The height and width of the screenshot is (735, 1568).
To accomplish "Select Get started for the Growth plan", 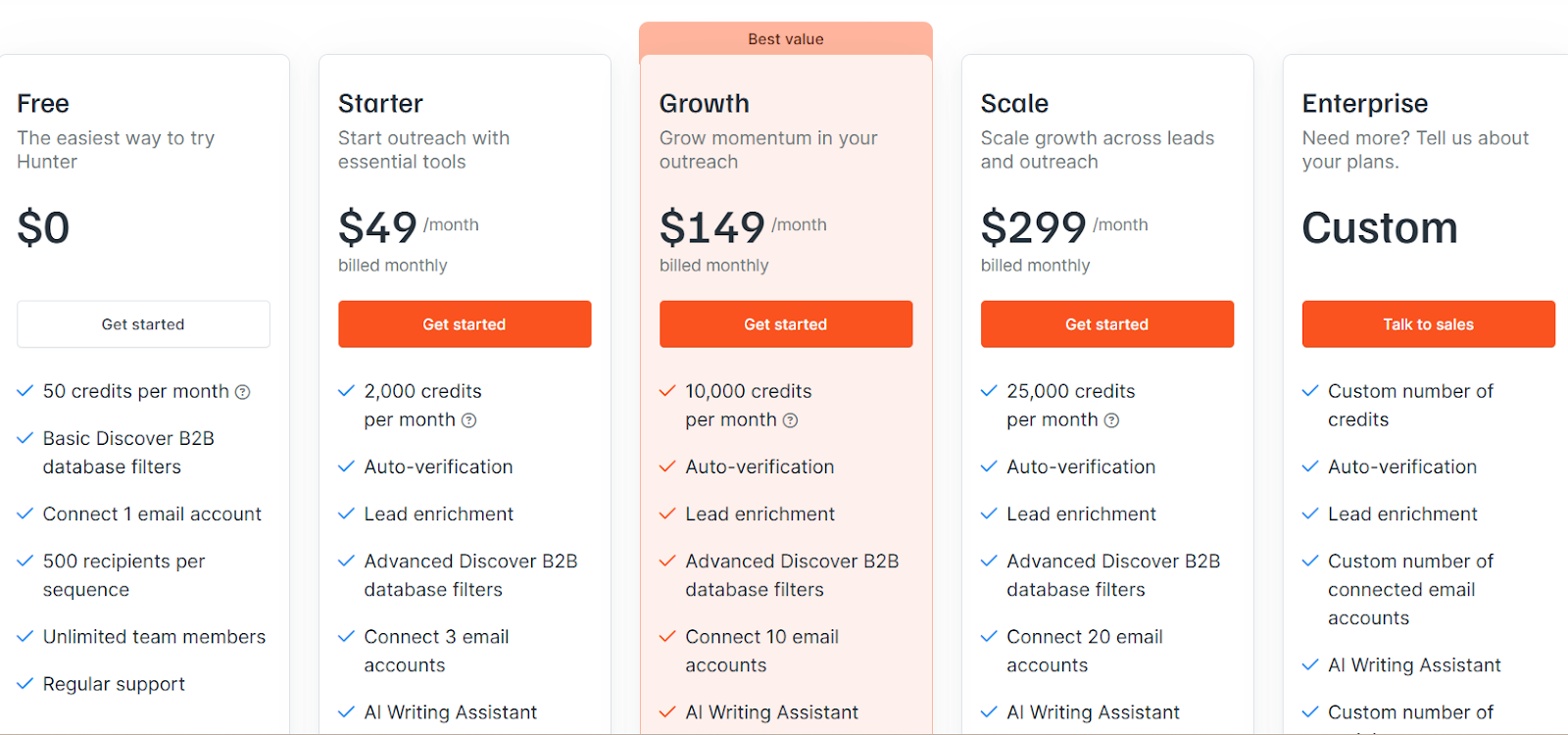I will (786, 324).
